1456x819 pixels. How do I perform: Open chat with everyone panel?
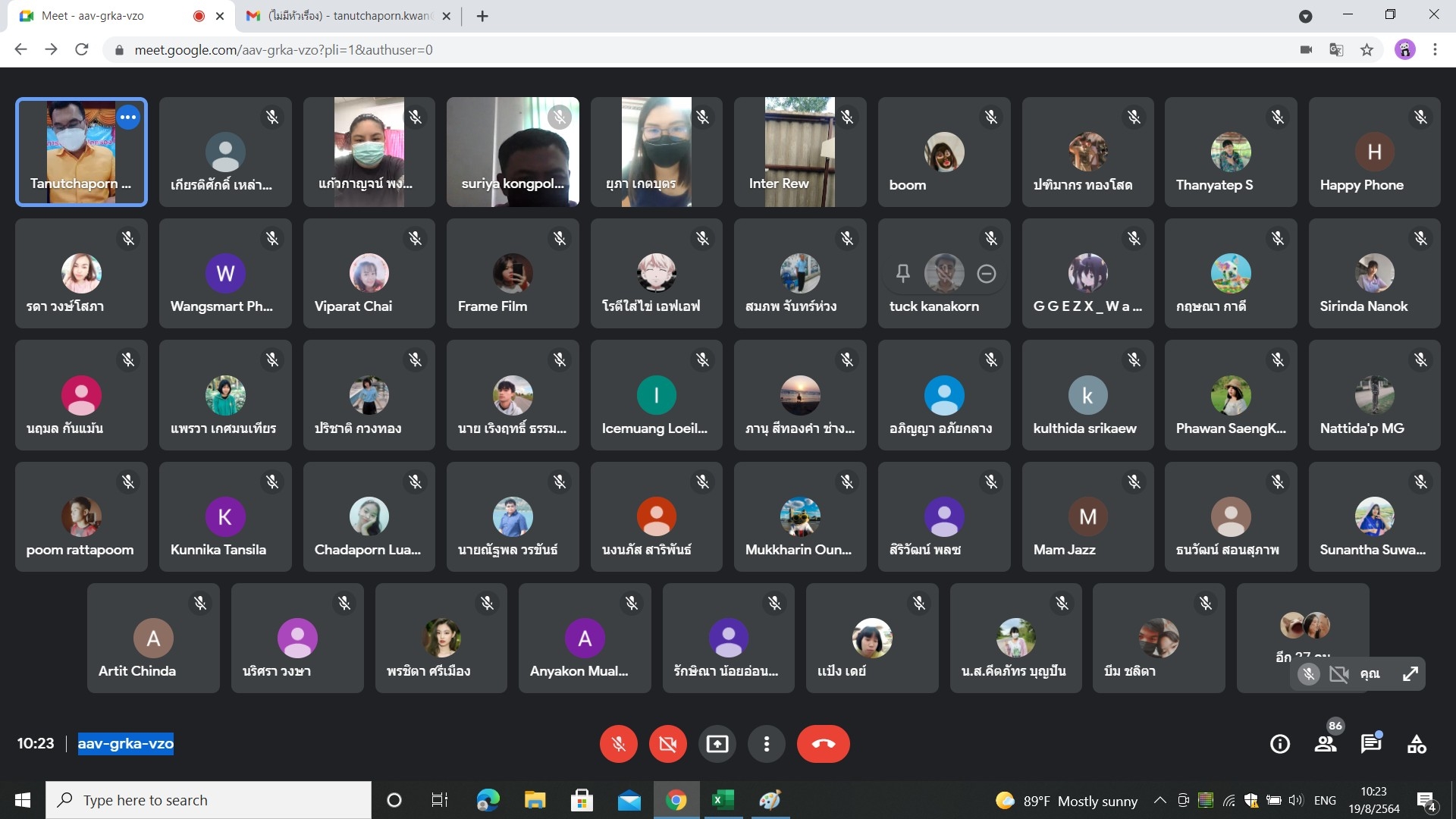pyautogui.click(x=1370, y=745)
